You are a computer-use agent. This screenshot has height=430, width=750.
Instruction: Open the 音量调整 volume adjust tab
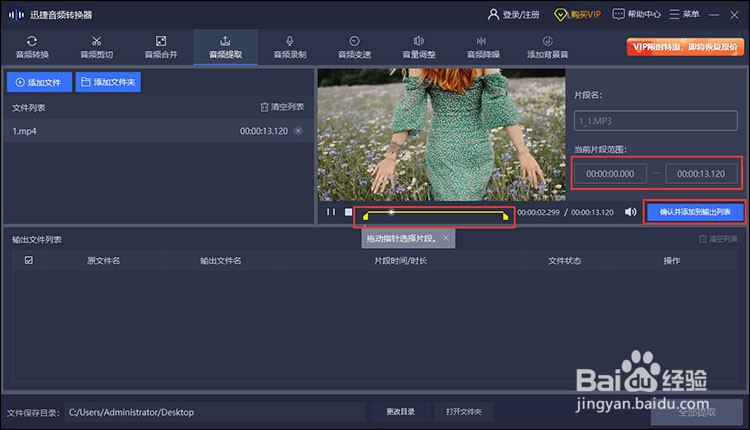(x=419, y=47)
